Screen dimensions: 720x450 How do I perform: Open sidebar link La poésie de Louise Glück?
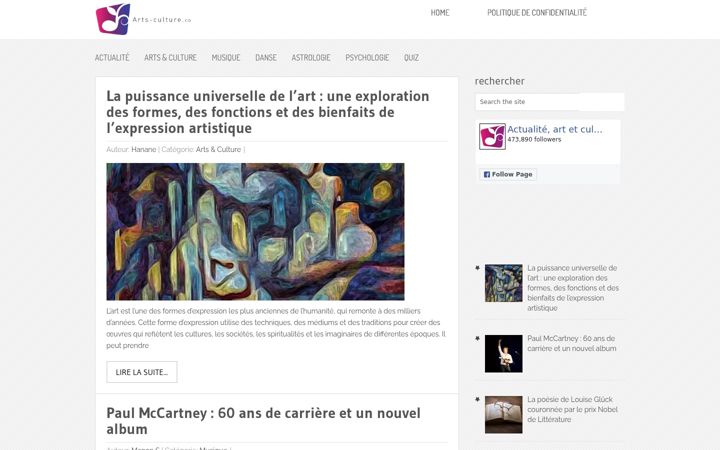573,410
